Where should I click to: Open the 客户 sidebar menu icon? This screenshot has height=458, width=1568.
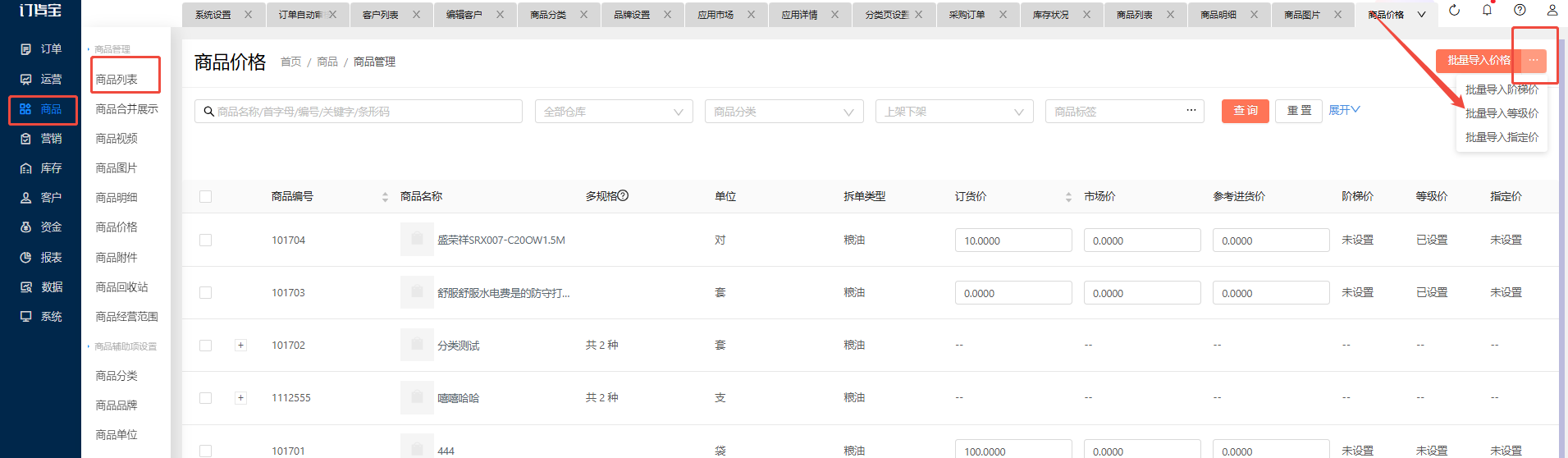(x=25, y=198)
